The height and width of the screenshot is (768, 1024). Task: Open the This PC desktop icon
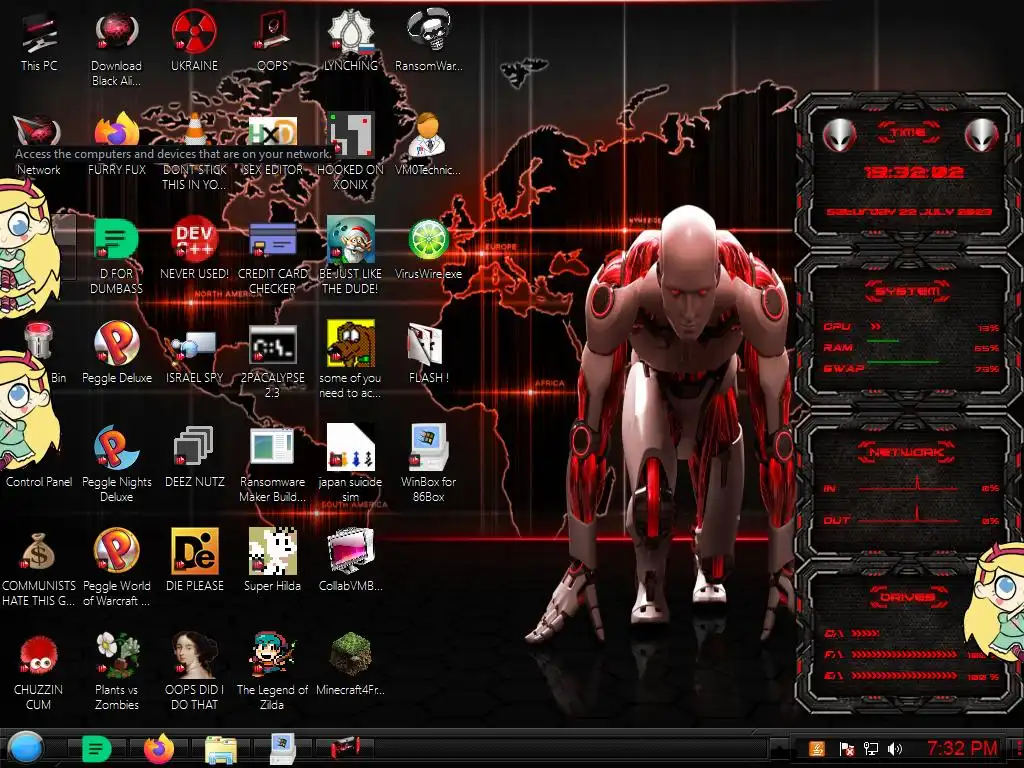tap(39, 42)
